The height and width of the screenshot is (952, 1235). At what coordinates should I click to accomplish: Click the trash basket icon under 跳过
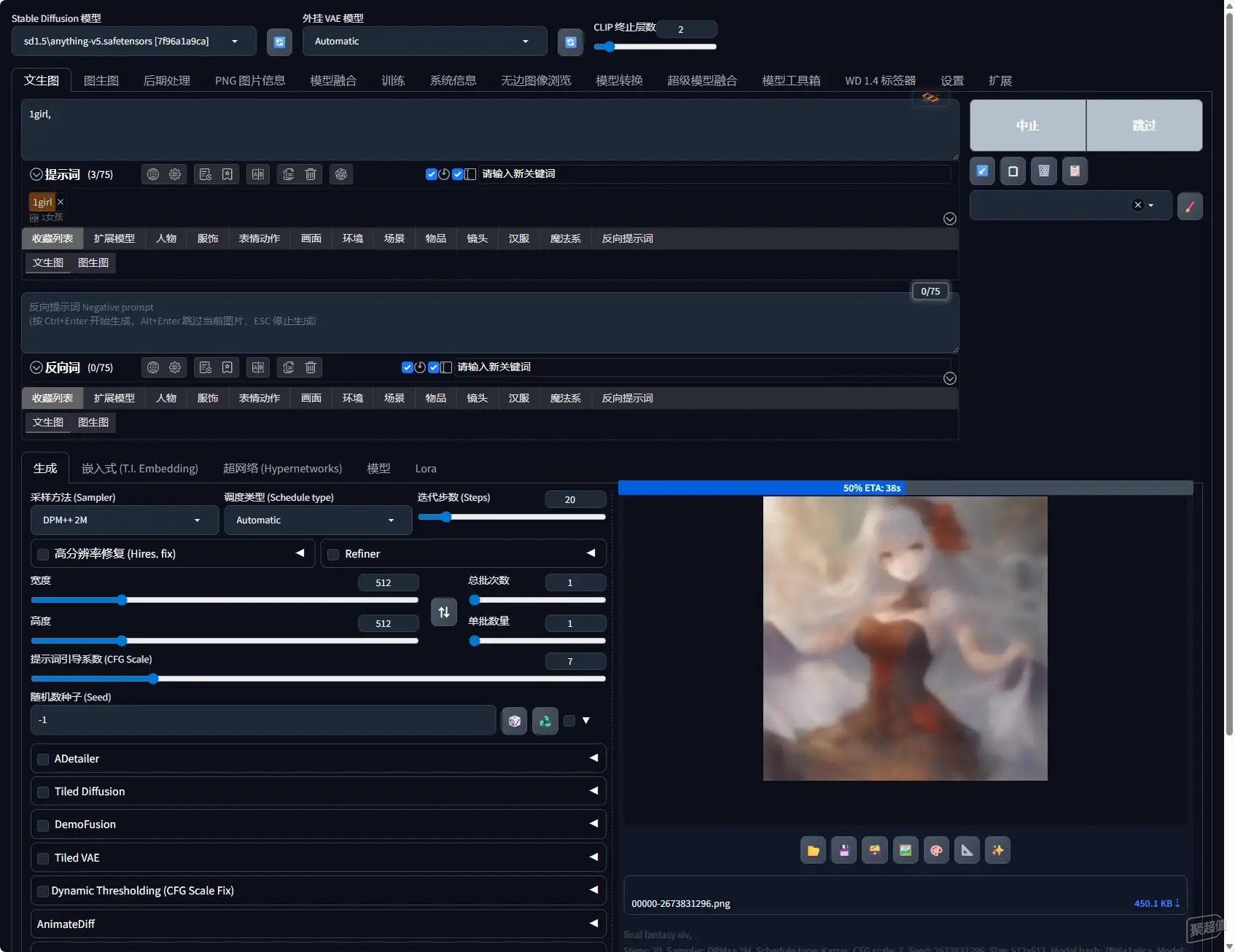click(1044, 171)
